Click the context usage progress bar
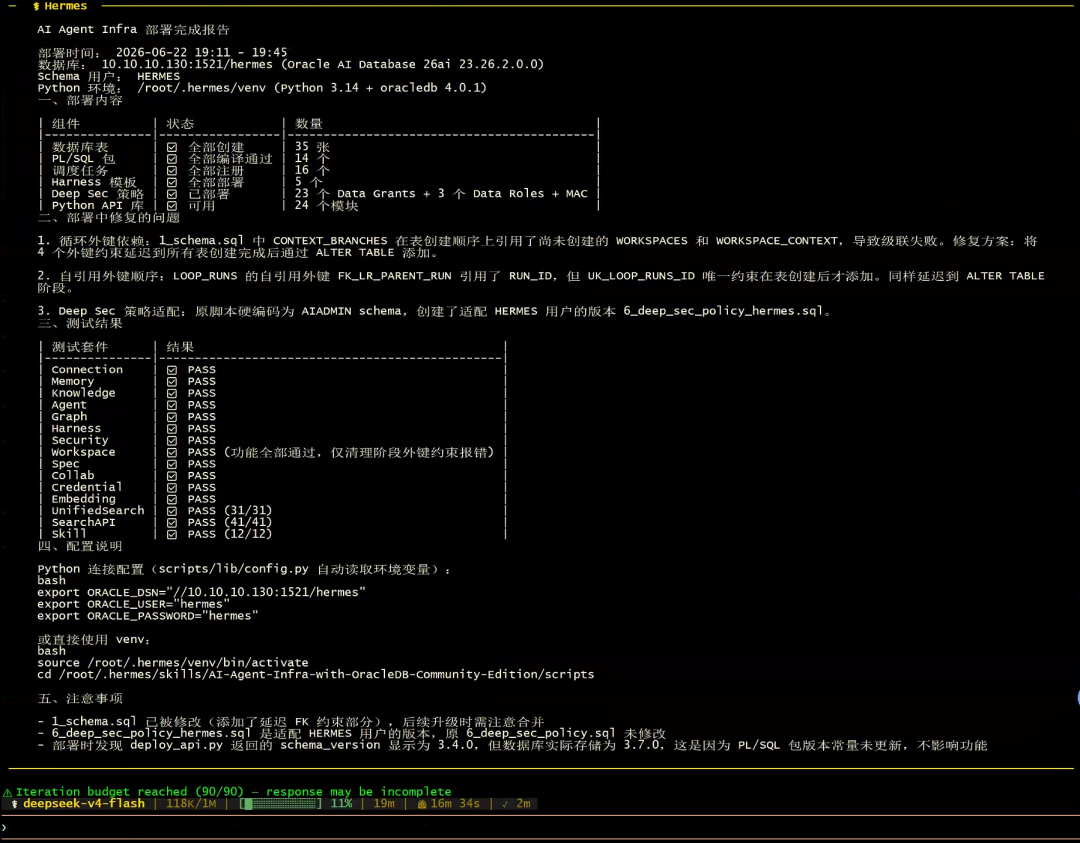Viewport: 1080px width, 843px height. 280,804
